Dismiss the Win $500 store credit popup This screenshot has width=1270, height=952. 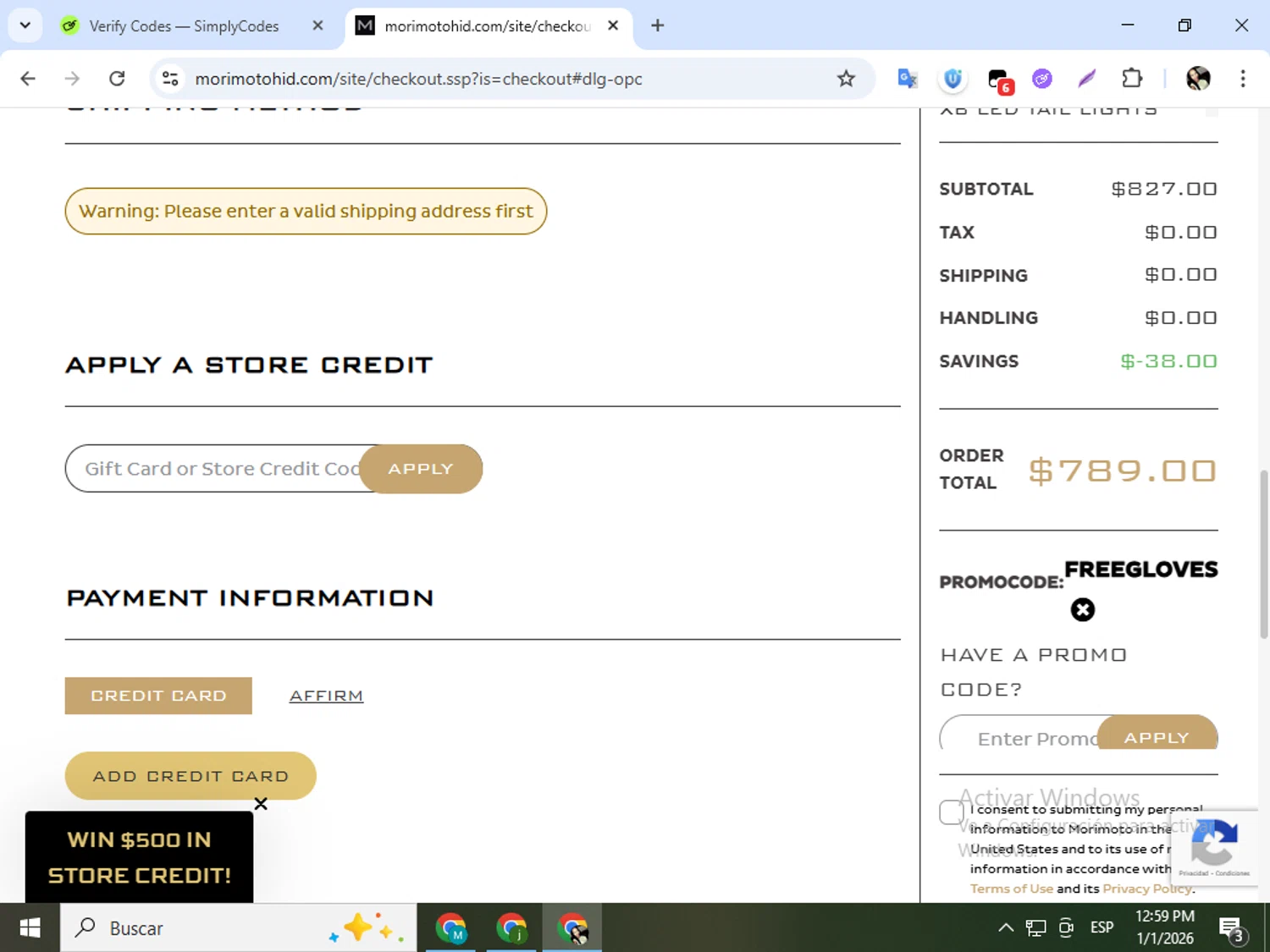[x=261, y=804]
